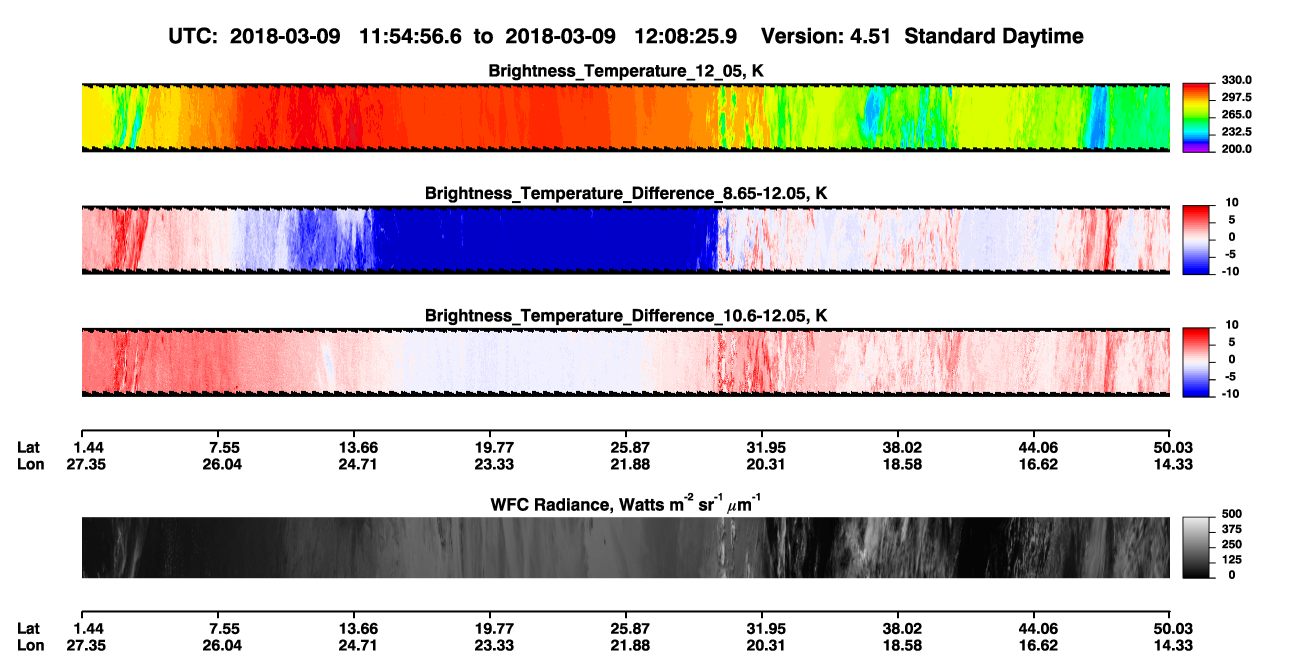Click longitude 16.62 under the WFC Radiance panel
The height and width of the screenshot is (667, 1300).
[x=1035, y=645]
